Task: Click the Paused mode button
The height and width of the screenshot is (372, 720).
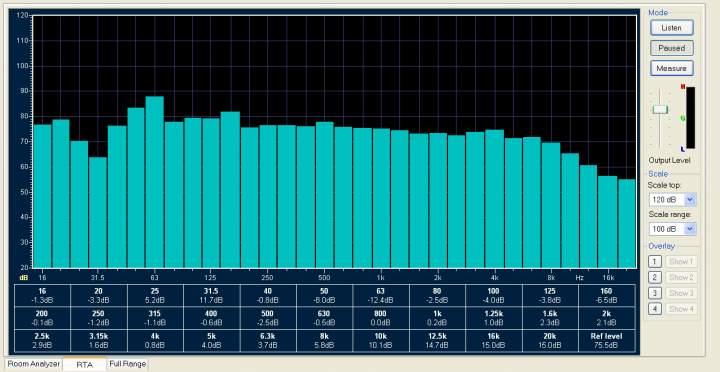Action: (671, 48)
